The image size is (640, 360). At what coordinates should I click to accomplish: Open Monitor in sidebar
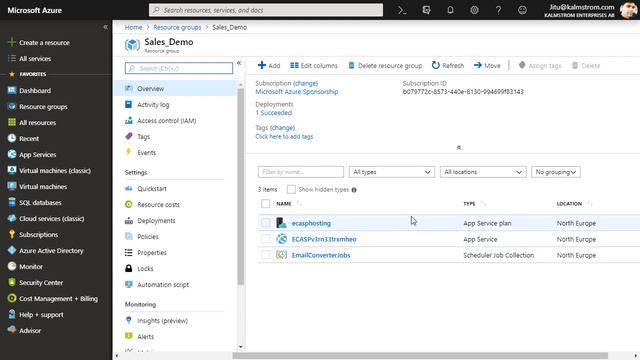click(31, 267)
